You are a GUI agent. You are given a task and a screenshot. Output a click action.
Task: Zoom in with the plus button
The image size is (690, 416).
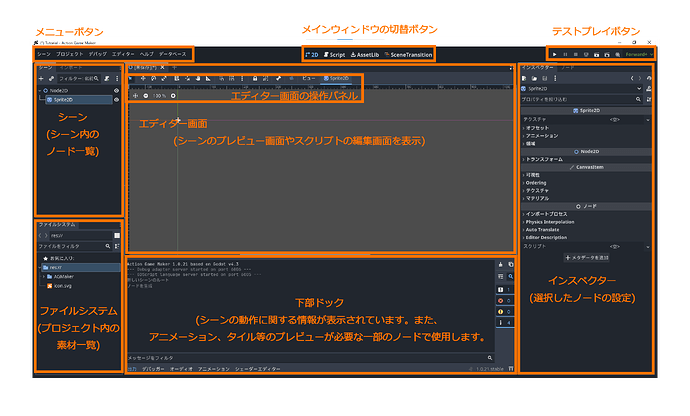(x=173, y=96)
